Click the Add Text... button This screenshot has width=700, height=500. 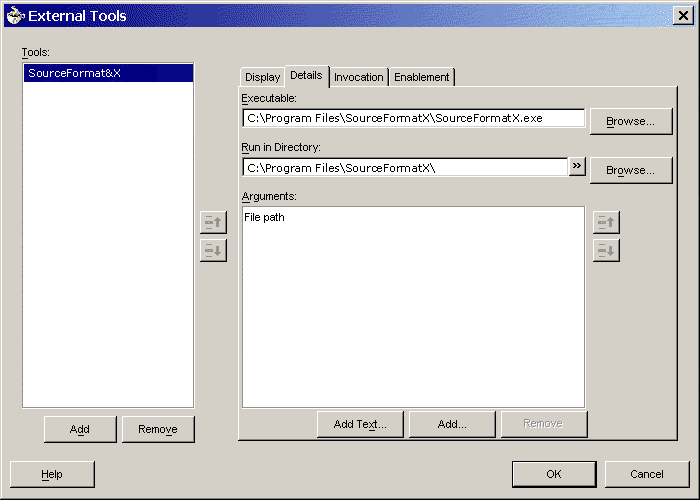(360, 424)
